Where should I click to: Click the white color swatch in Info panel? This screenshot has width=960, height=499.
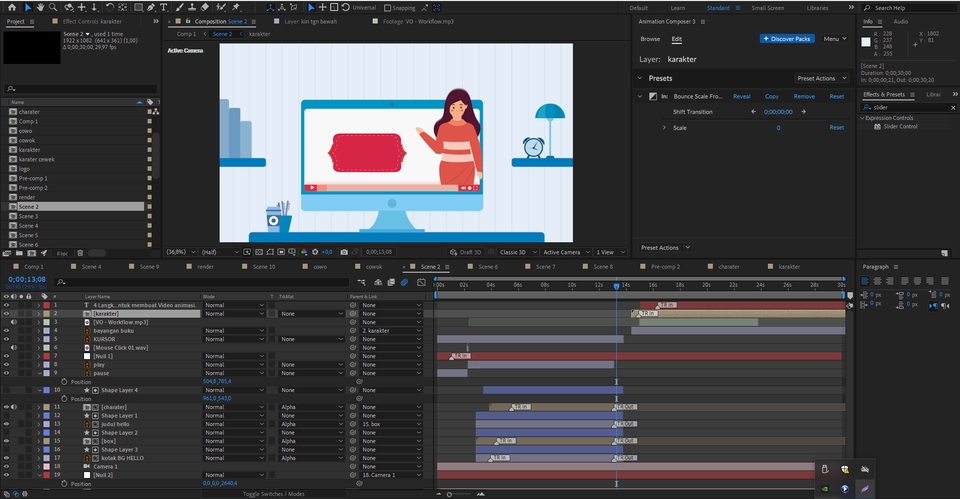[x=866, y=42]
